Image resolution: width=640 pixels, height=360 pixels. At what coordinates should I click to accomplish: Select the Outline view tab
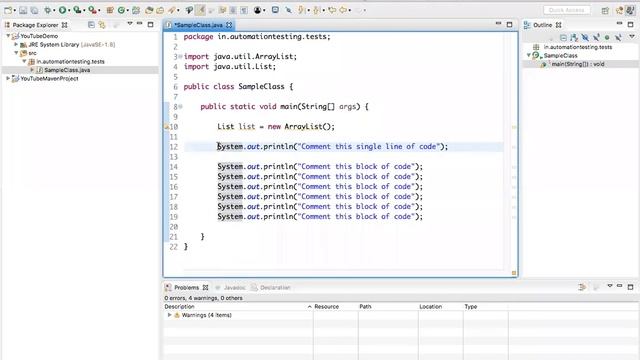point(542,25)
